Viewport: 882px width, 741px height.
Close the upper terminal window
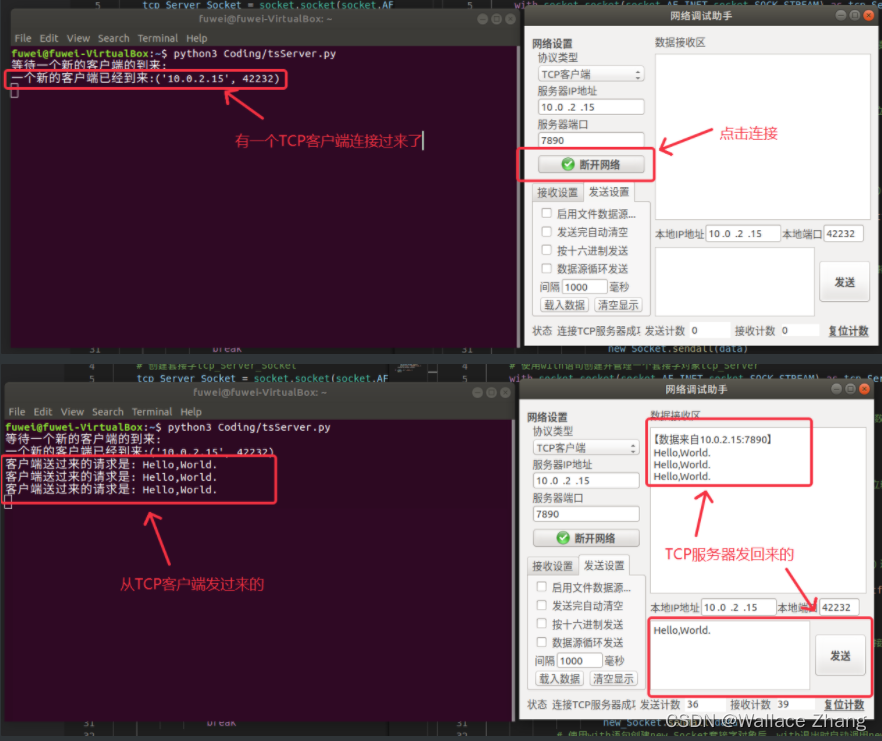(510, 19)
